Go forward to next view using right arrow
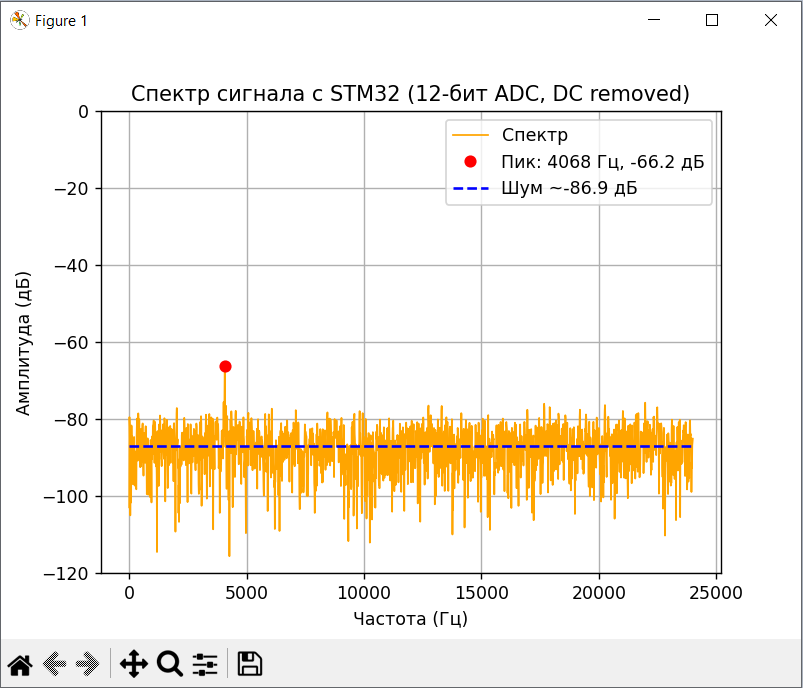 pyautogui.click(x=88, y=663)
